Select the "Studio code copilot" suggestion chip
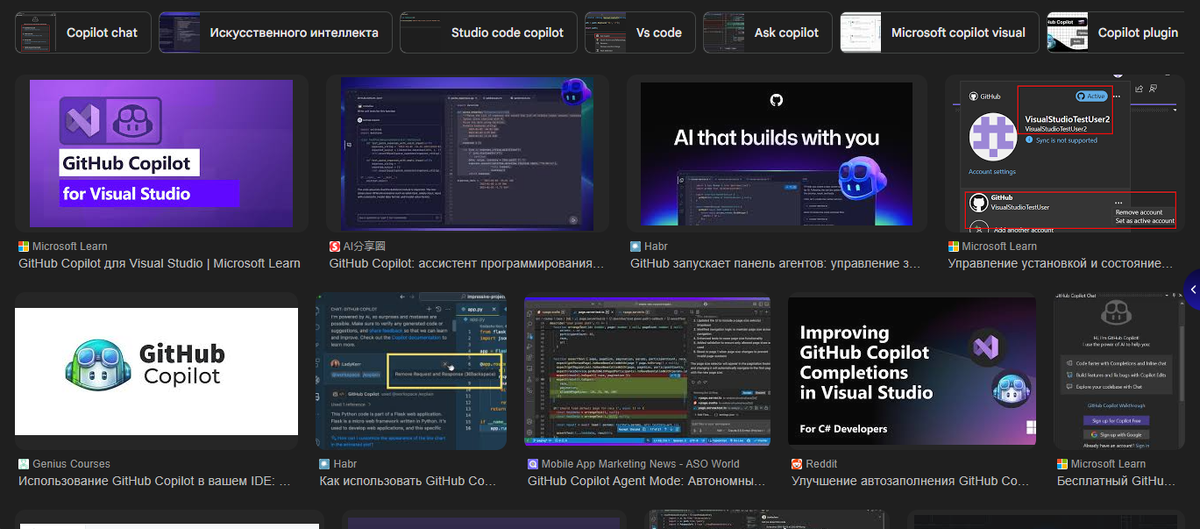1200x529 pixels. pos(489,32)
